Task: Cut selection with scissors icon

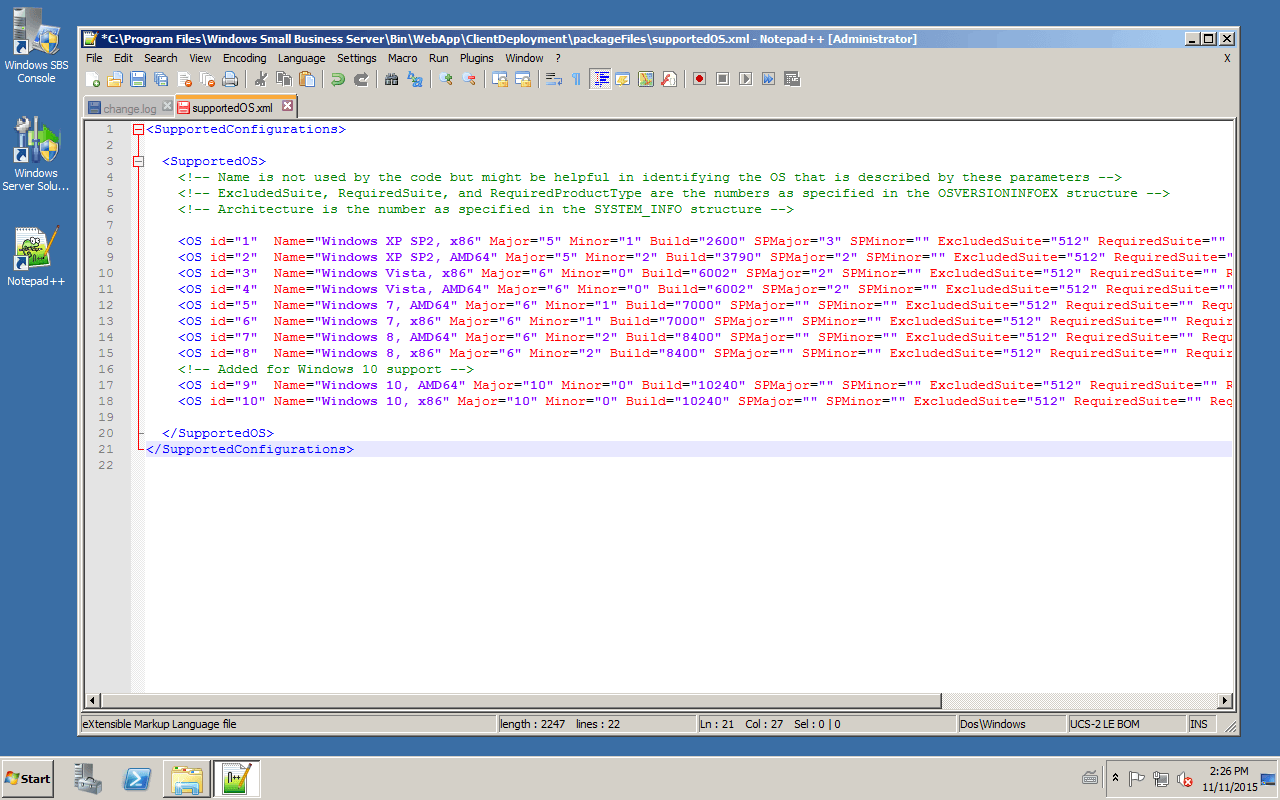Action: [261, 79]
